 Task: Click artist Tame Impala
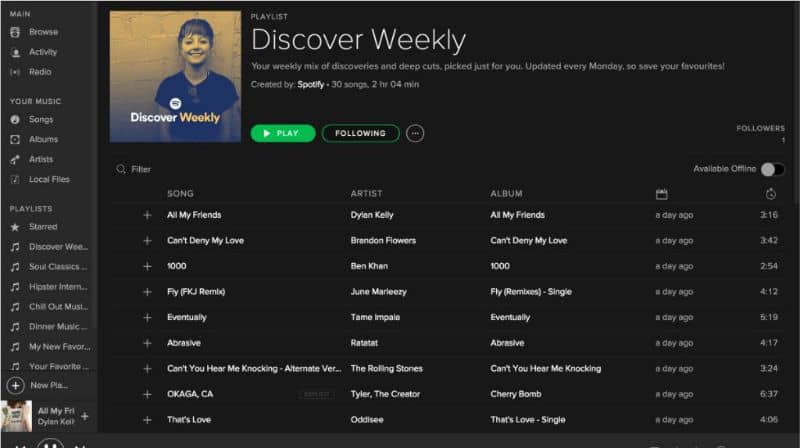tap(375, 317)
